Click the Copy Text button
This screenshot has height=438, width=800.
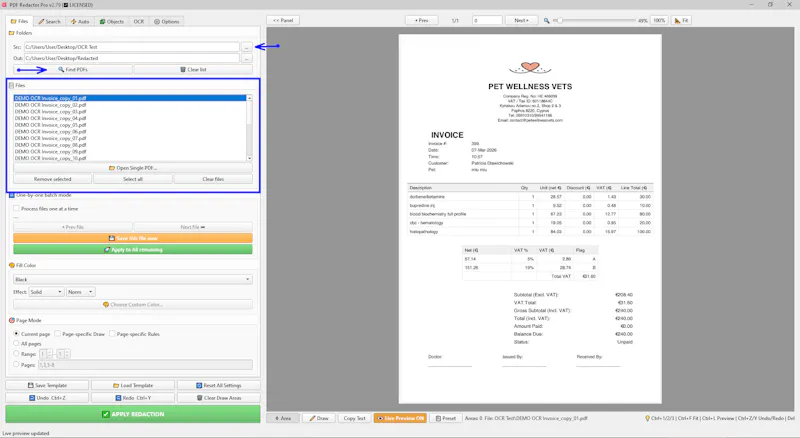pyautogui.click(x=354, y=418)
